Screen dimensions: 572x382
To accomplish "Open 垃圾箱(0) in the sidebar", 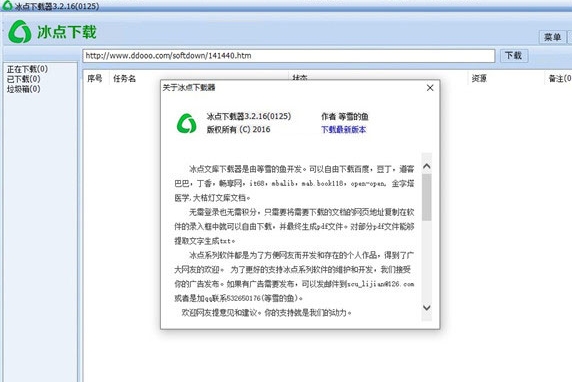I will 24,89.
